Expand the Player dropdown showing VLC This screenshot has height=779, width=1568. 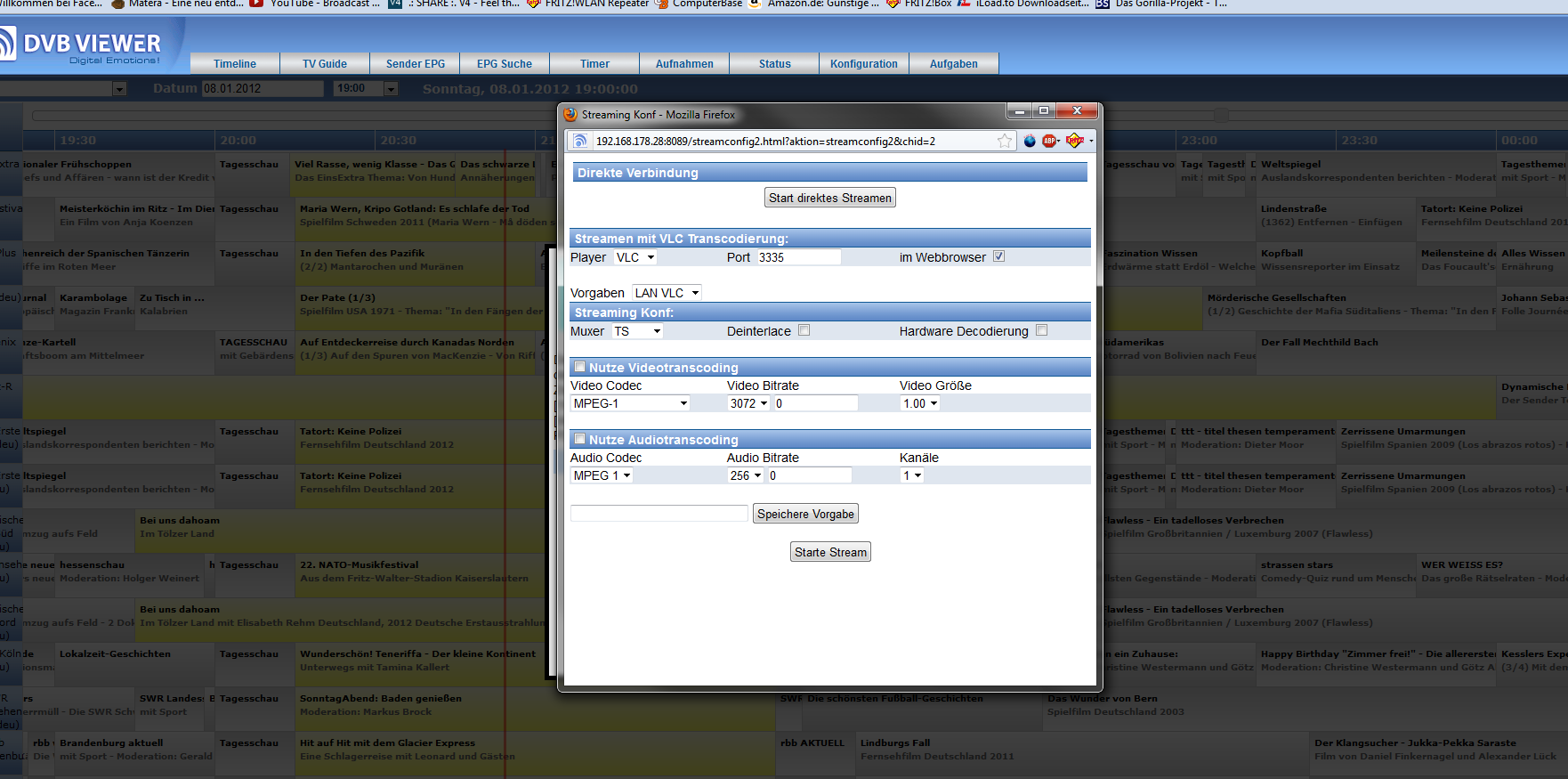click(x=635, y=257)
